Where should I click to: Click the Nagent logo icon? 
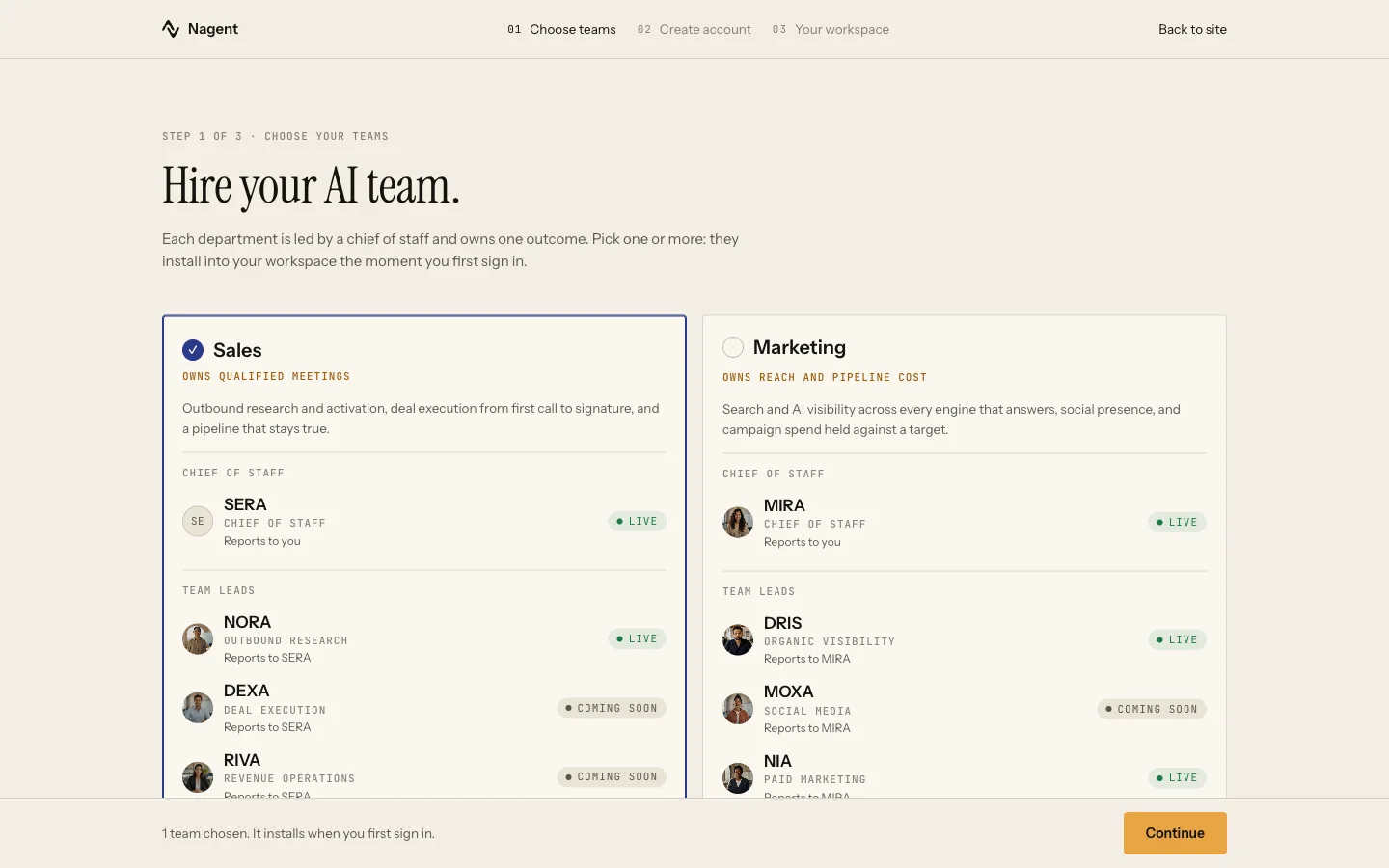tap(171, 29)
